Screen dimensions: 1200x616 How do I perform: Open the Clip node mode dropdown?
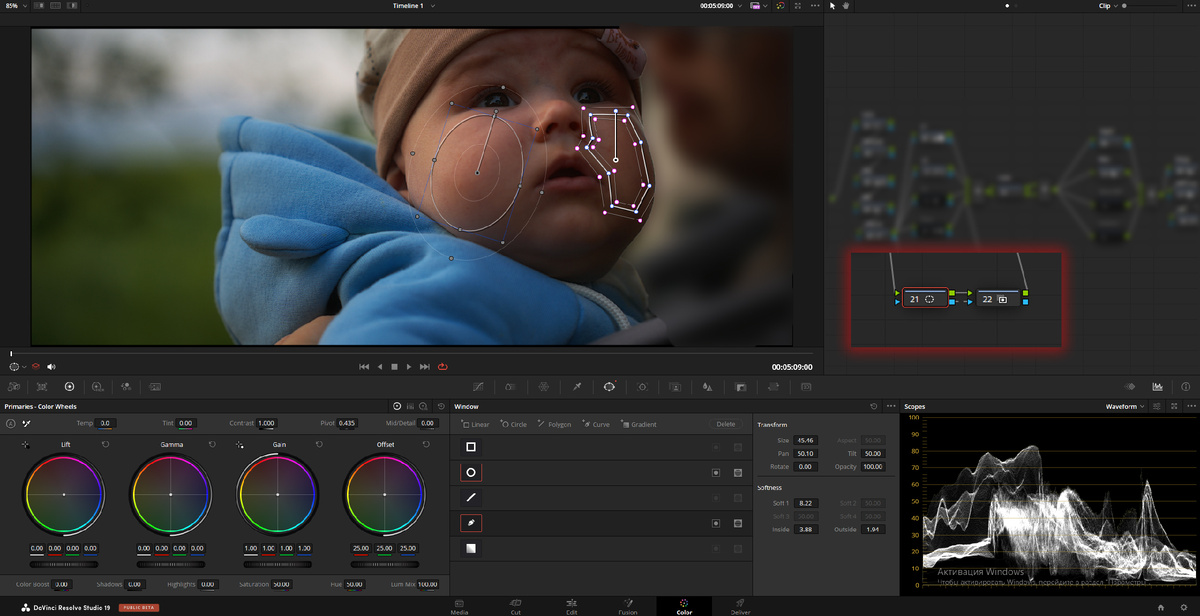click(x=1109, y=6)
